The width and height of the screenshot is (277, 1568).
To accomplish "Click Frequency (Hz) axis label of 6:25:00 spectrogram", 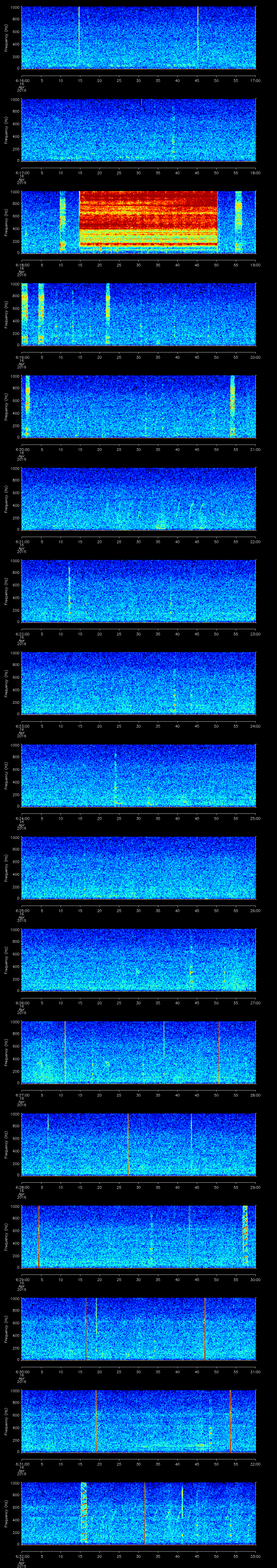I will pos(6,868).
